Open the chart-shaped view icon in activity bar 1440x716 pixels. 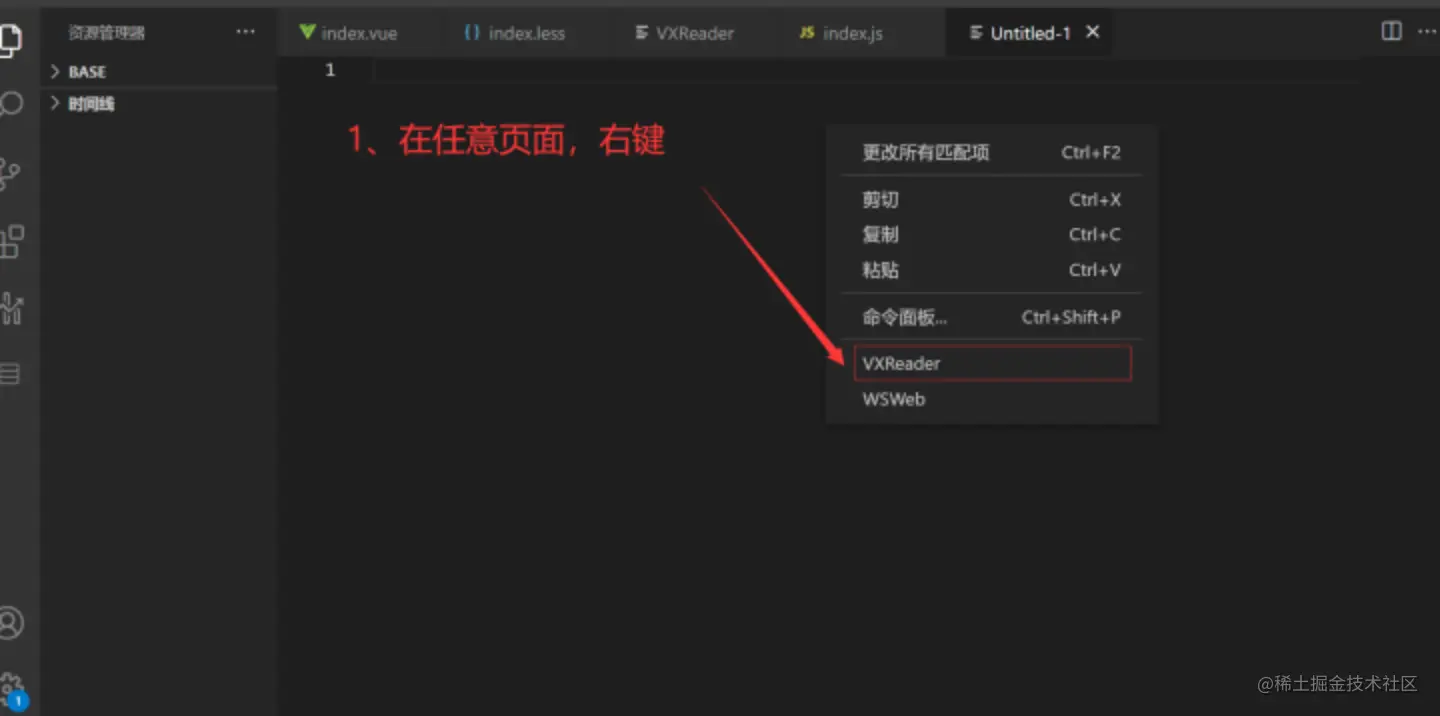click(x=11, y=308)
